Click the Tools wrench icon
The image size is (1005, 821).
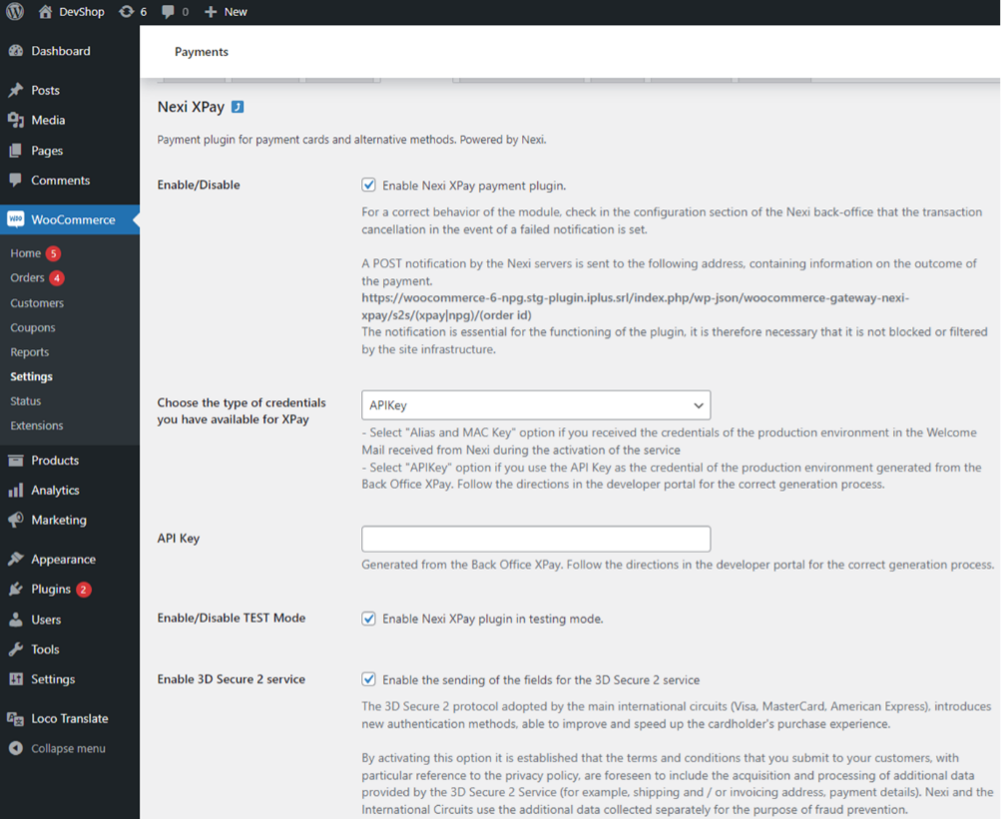pyautogui.click(x=16, y=649)
